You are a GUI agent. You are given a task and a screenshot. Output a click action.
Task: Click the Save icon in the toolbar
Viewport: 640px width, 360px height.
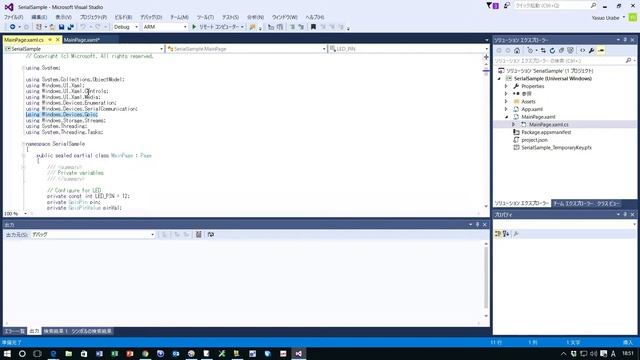coord(61,27)
